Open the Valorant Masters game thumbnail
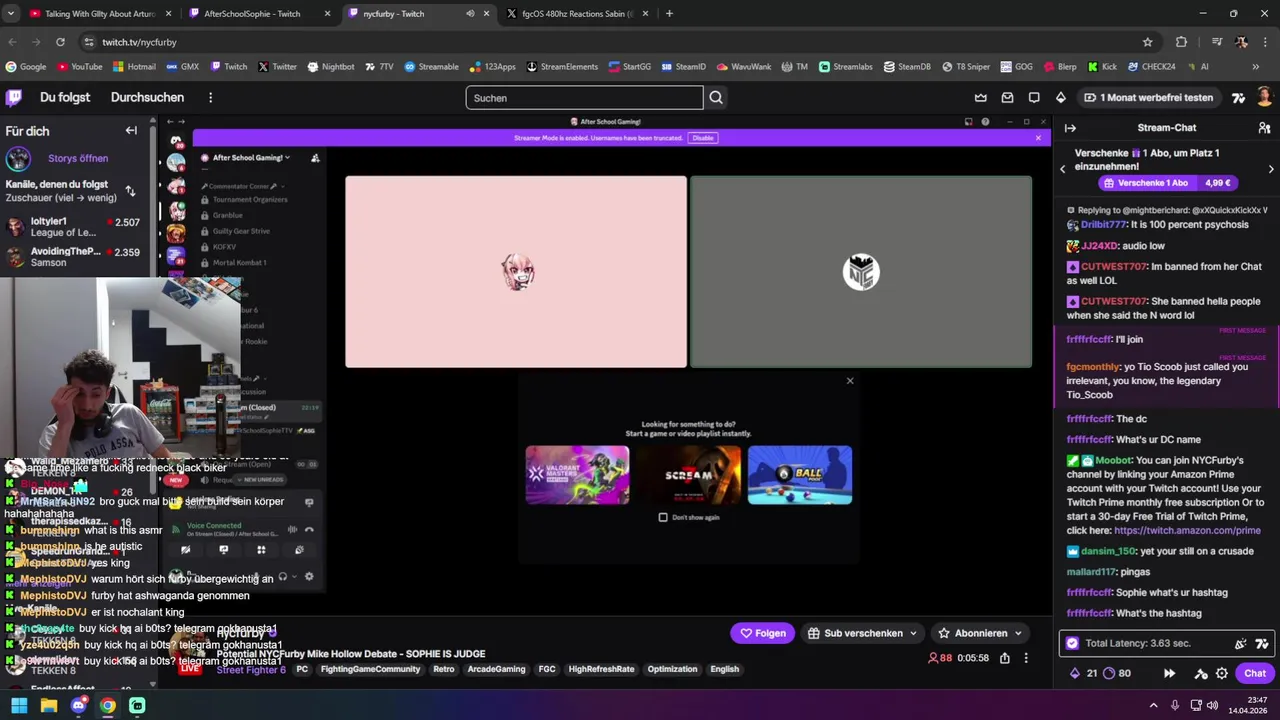This screenshot has height=720, width=1280. [x=577, y=475]
